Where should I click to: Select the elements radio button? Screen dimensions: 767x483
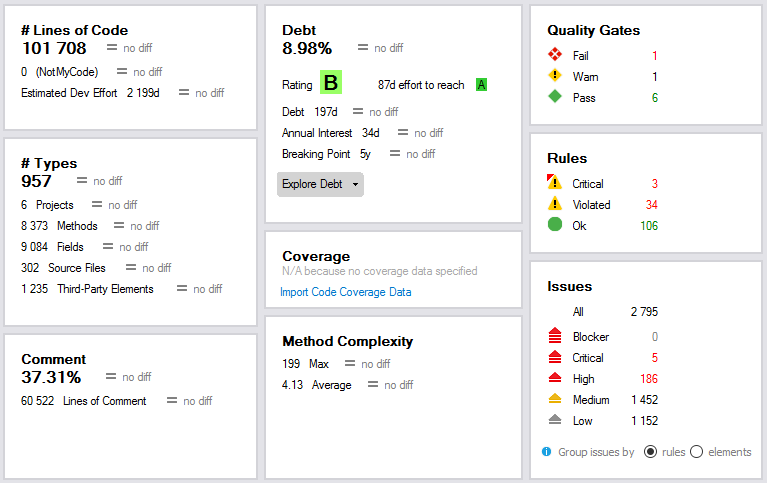coord(697,452)
